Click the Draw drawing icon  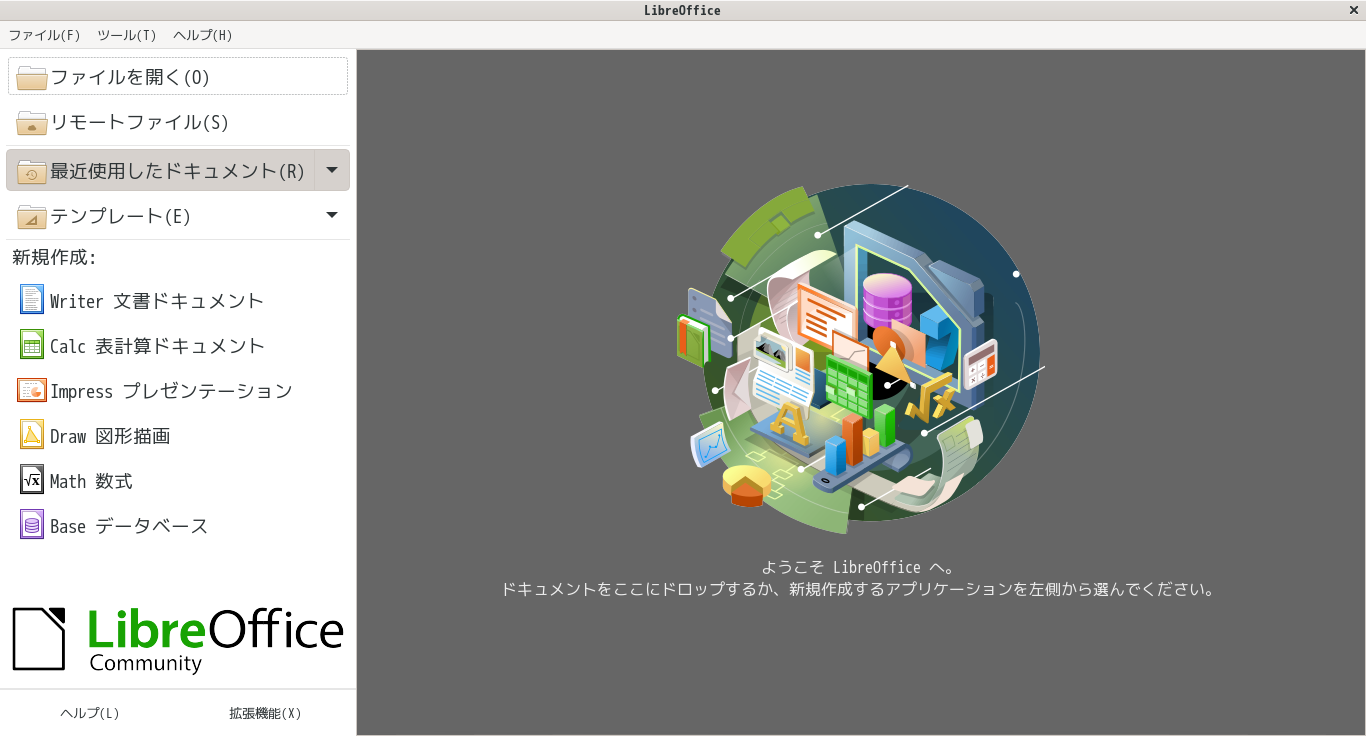pos(32,435)
